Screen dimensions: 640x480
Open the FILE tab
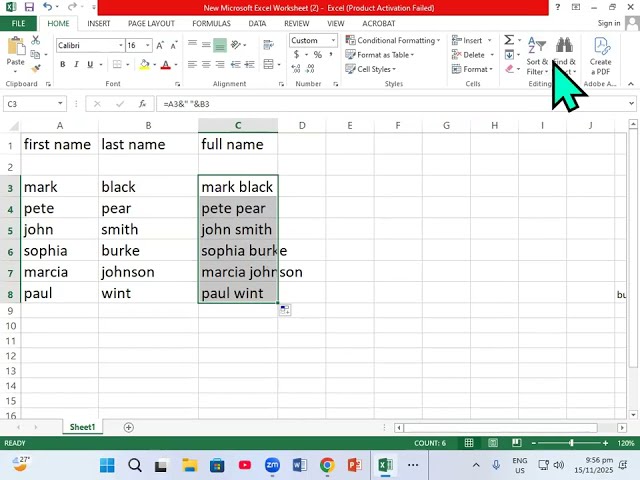(18, 23)
